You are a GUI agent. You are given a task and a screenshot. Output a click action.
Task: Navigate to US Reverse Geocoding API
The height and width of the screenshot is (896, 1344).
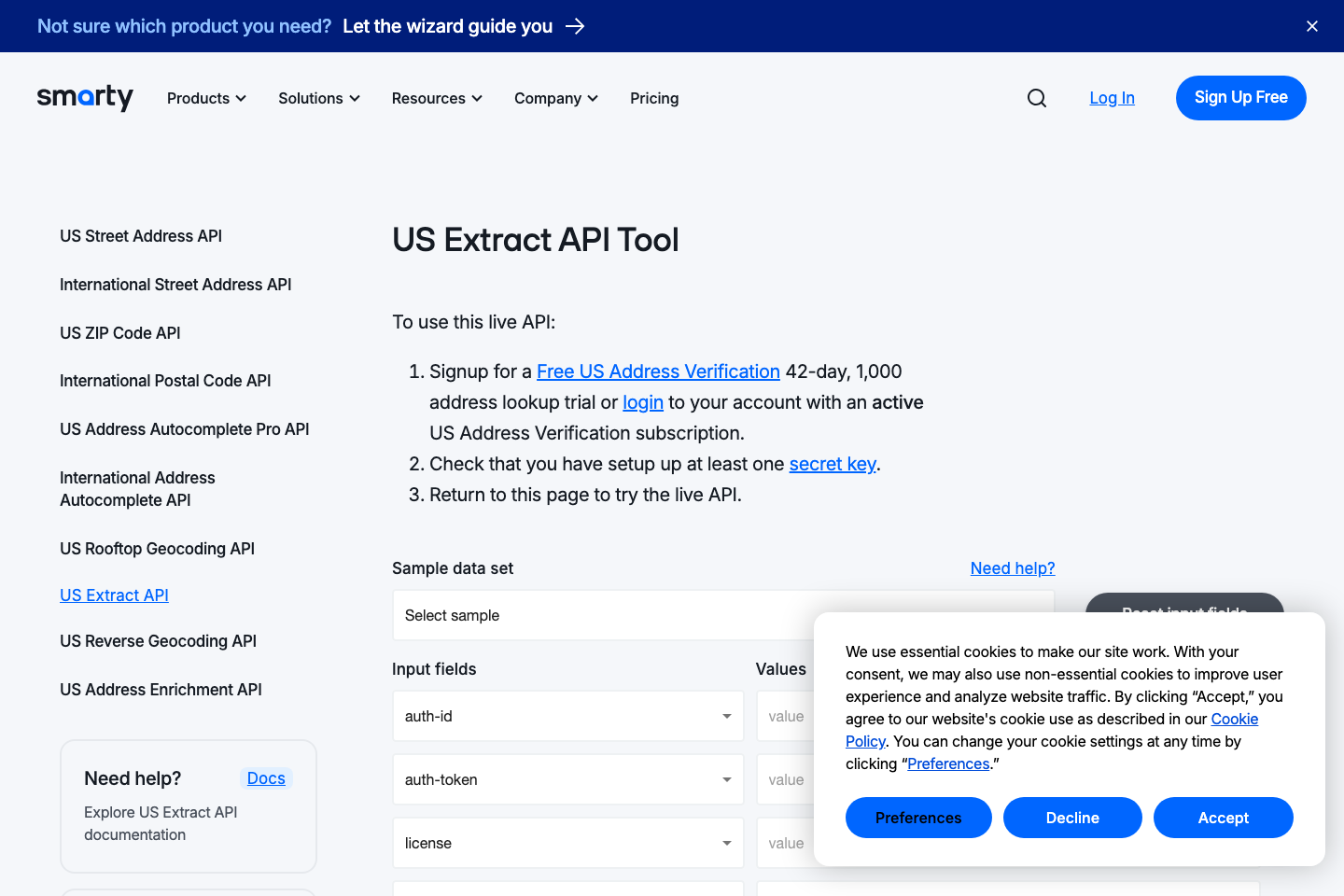[x=158, y=641]
